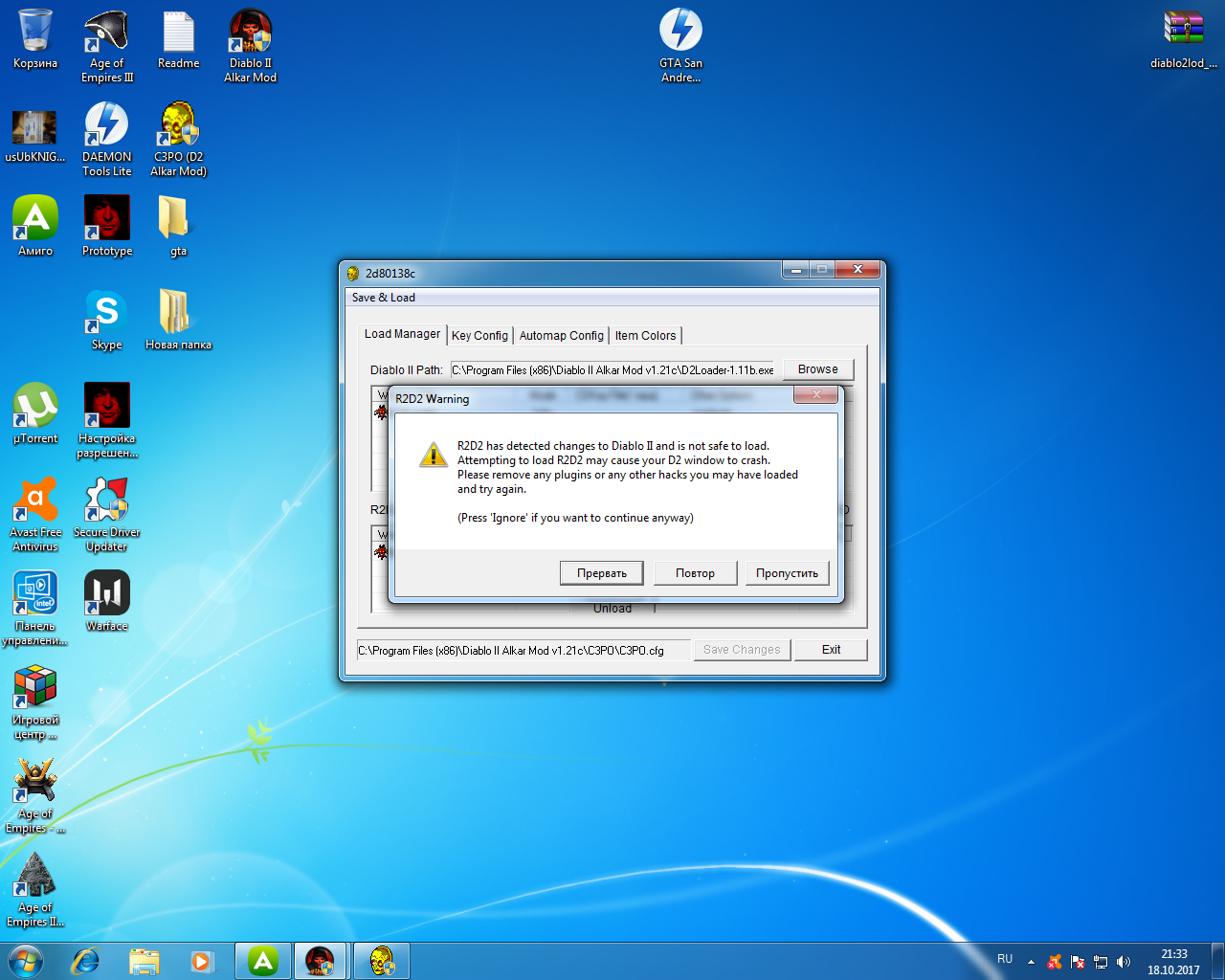1225x980 pixels.
Task: Launch the Skype desktop shortcut
Action: pyautogui.click(x=107, y=320)
